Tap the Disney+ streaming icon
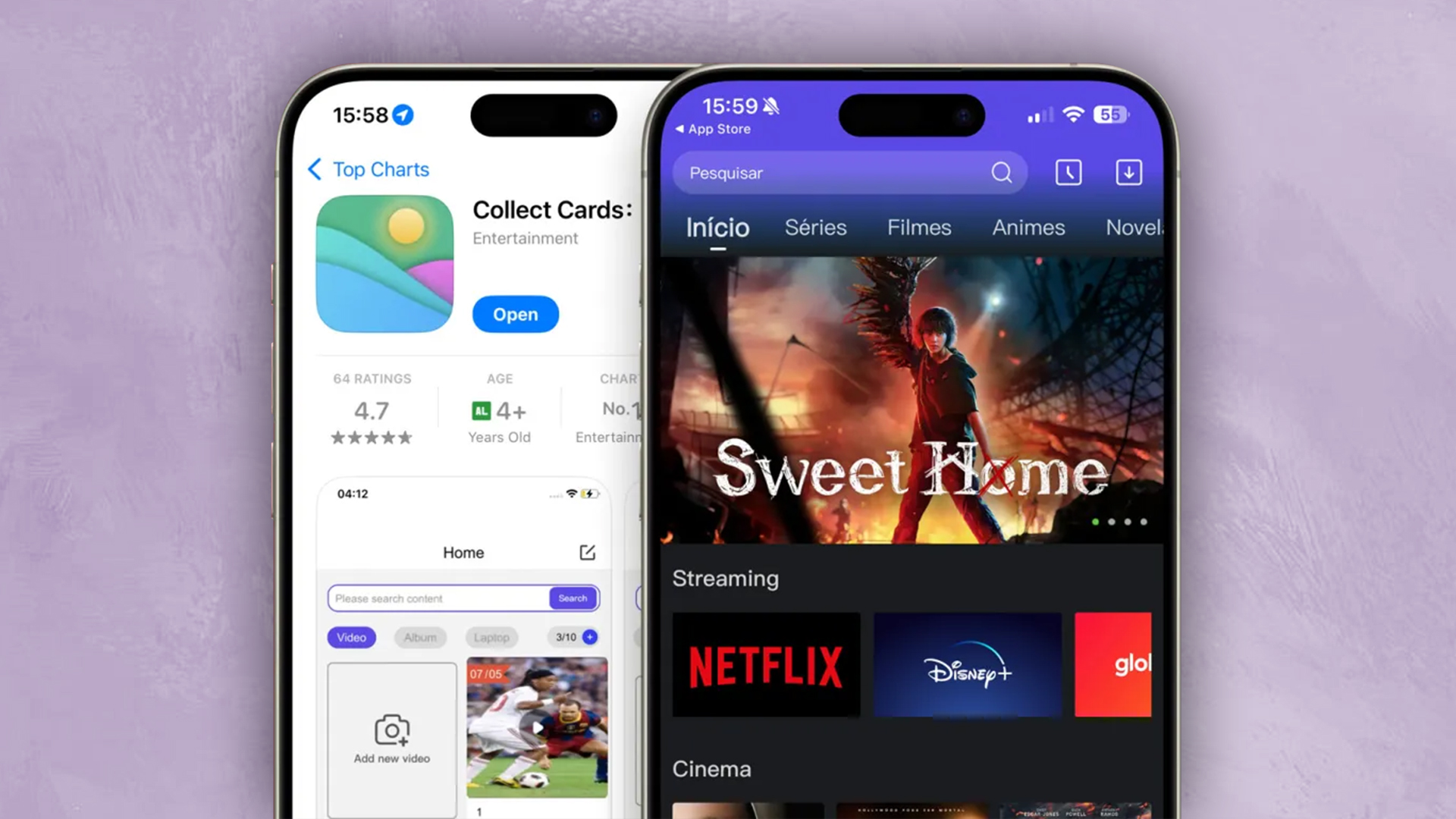This screenshot has width=1456, height=819. (966, 664)
